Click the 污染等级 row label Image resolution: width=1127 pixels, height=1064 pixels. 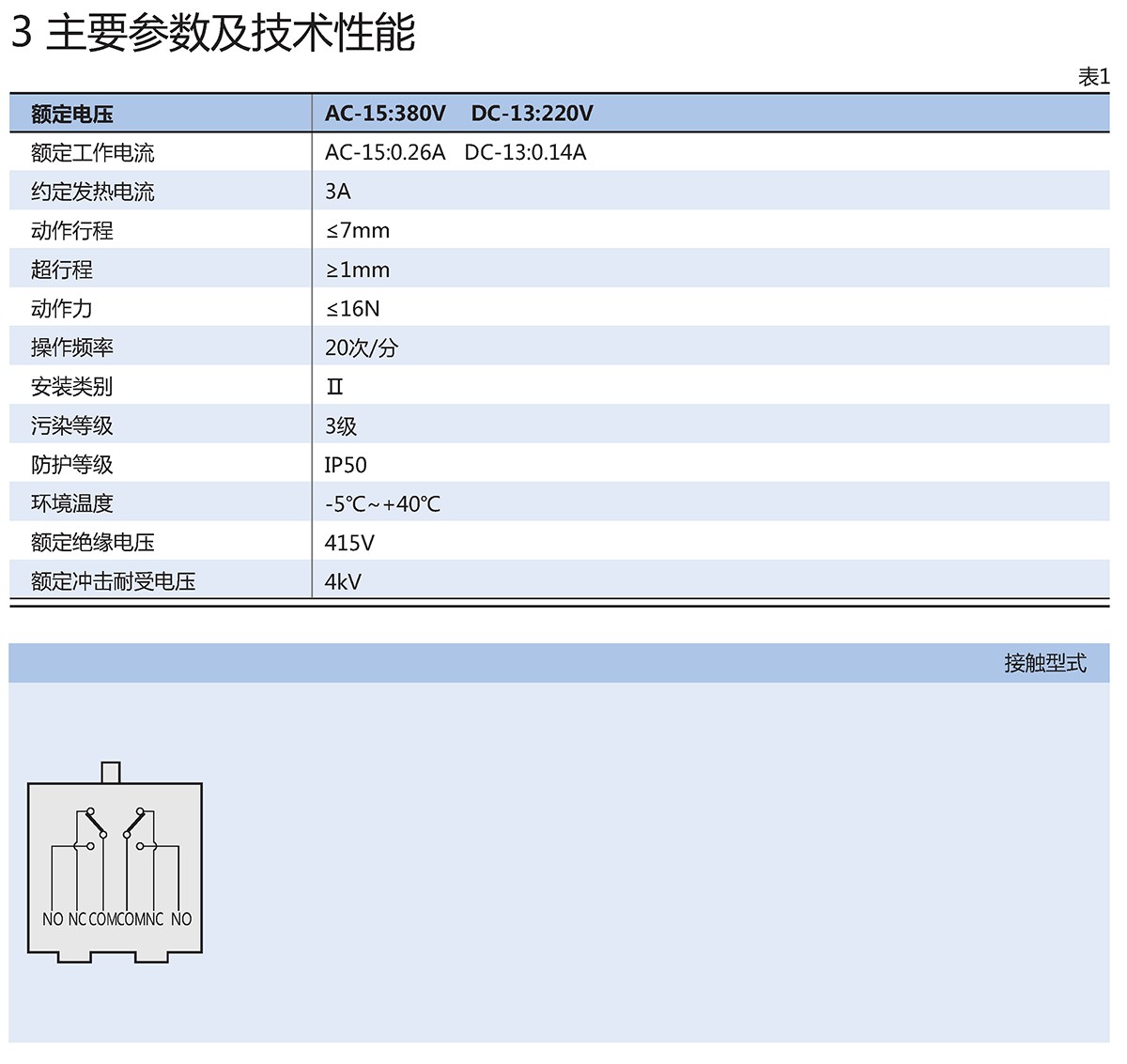(x=72, y=426)
